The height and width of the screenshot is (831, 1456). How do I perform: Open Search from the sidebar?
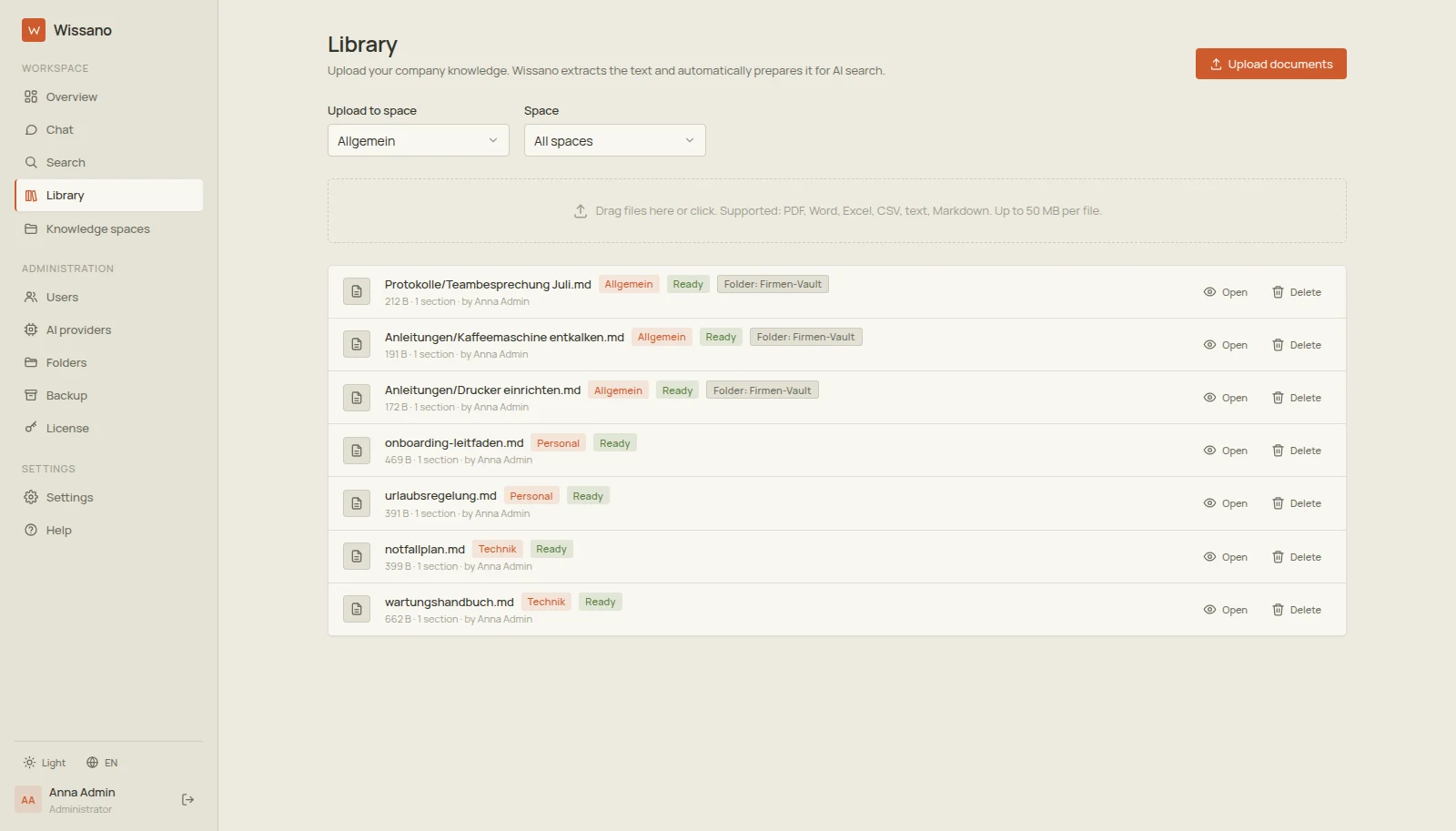click(x=109, y=162)
